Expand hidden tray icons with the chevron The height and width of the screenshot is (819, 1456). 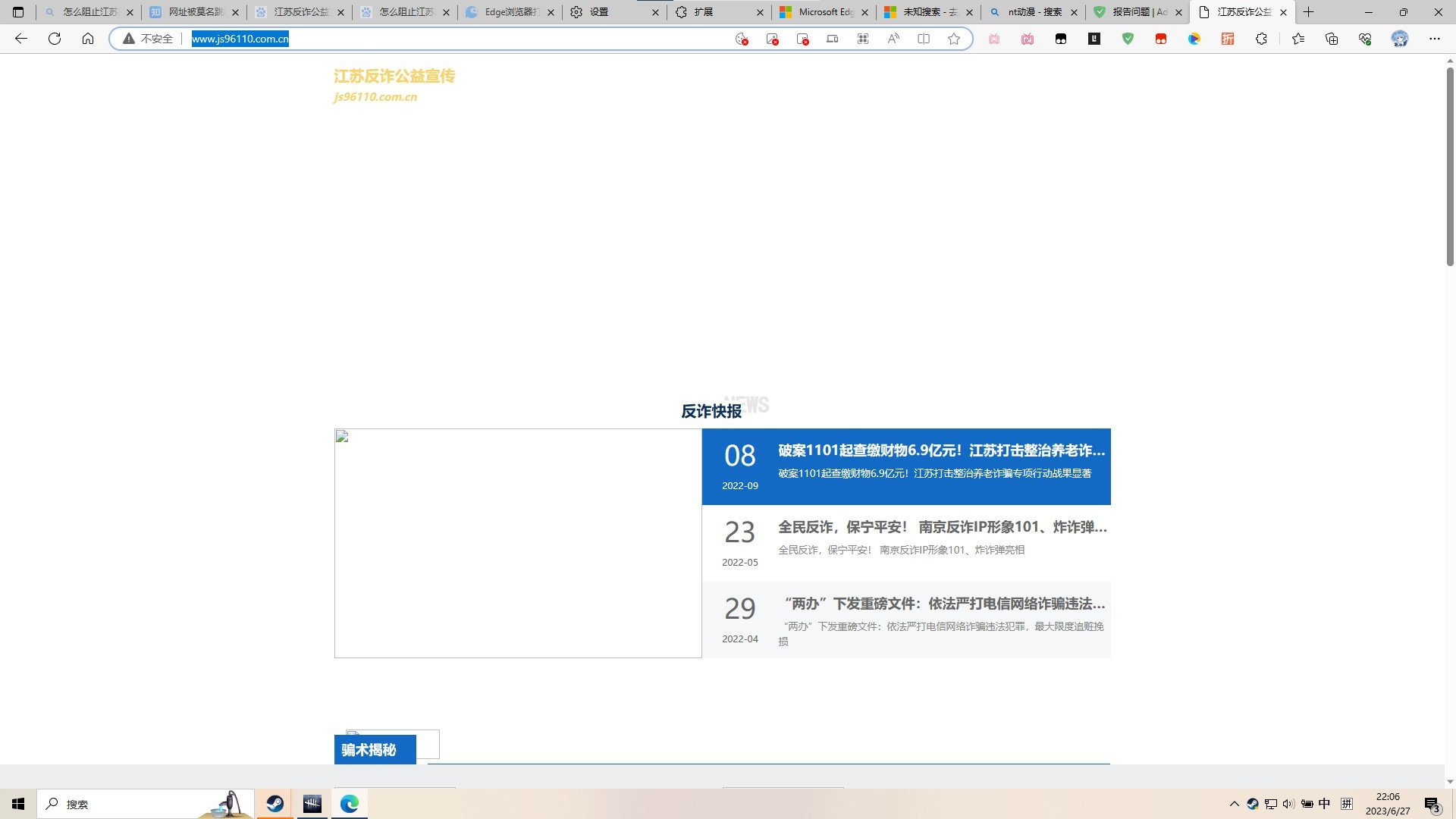pos(1233,804)
